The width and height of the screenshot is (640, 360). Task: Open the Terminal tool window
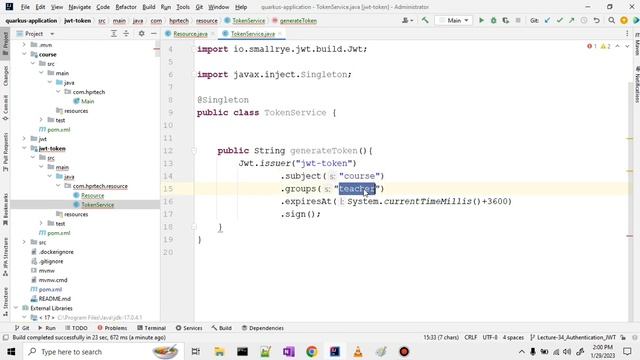click(x=151, y=328)
